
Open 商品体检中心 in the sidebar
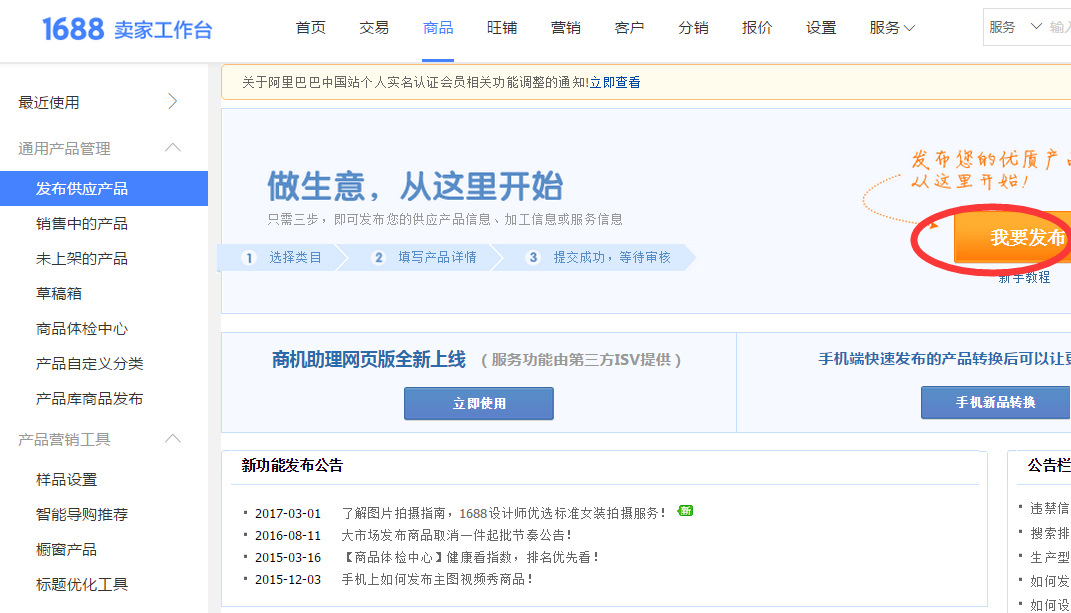(x=82, y=329)
